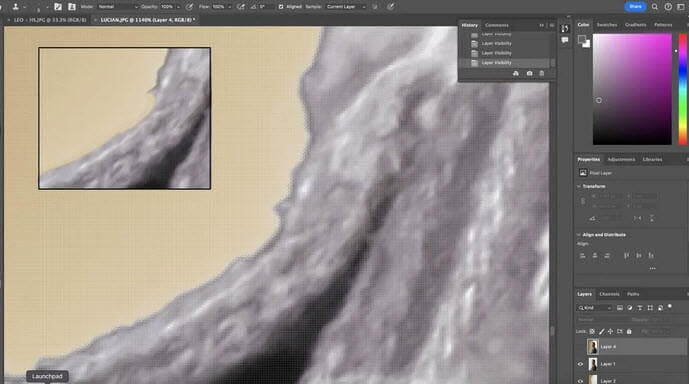Create a new snapshot camera icon
This screenshot has width=689, height=384.
point(529,73)
